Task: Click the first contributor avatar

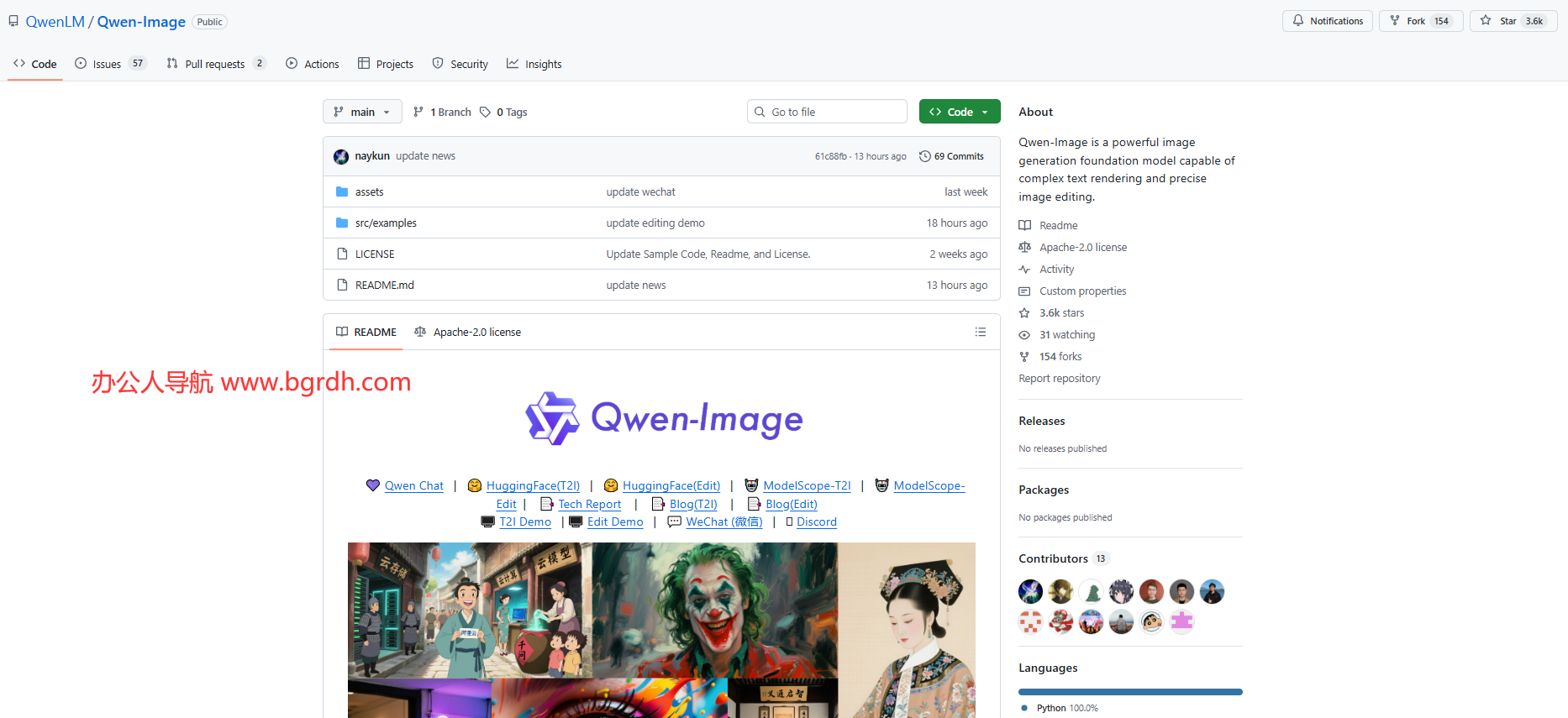Action: point(1030,592)
